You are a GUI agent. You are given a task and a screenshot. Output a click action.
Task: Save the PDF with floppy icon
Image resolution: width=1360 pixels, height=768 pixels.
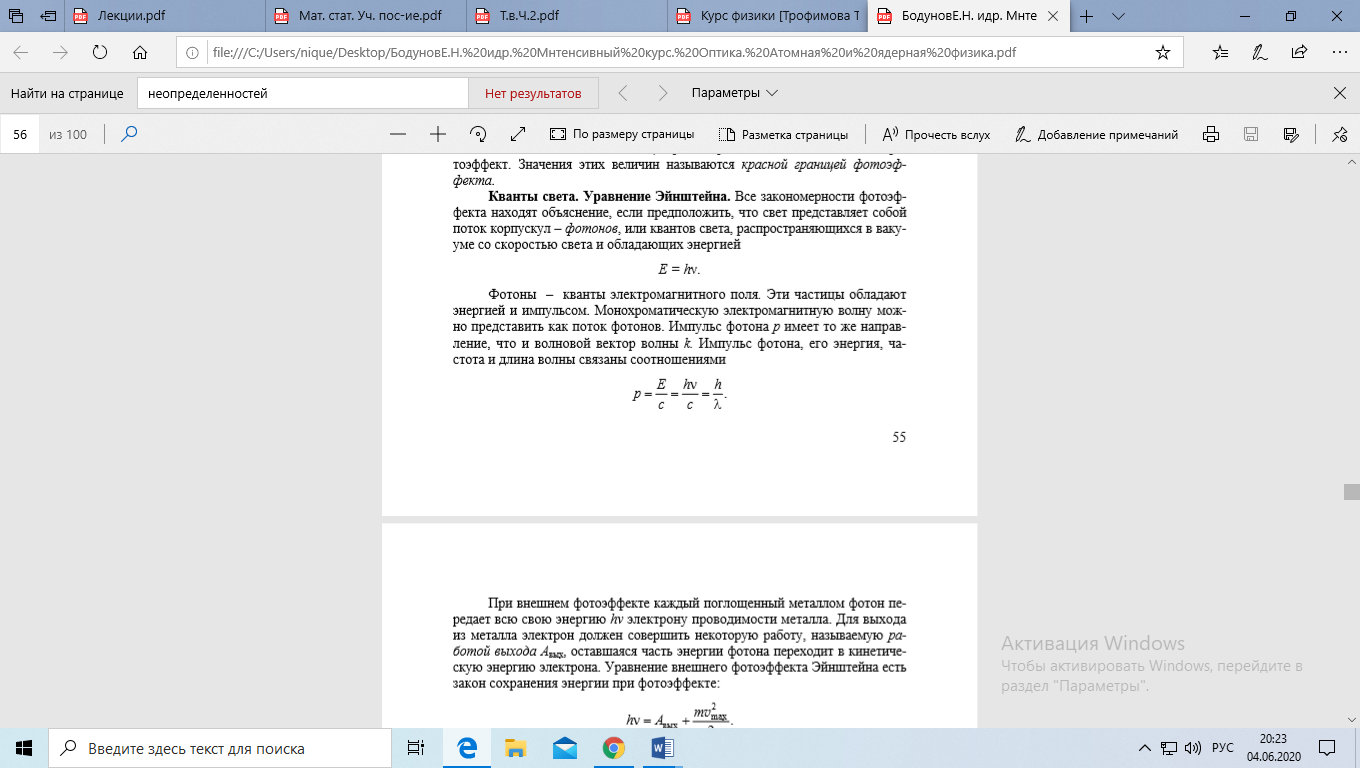pyautogui.click(x=1250, y=134)
